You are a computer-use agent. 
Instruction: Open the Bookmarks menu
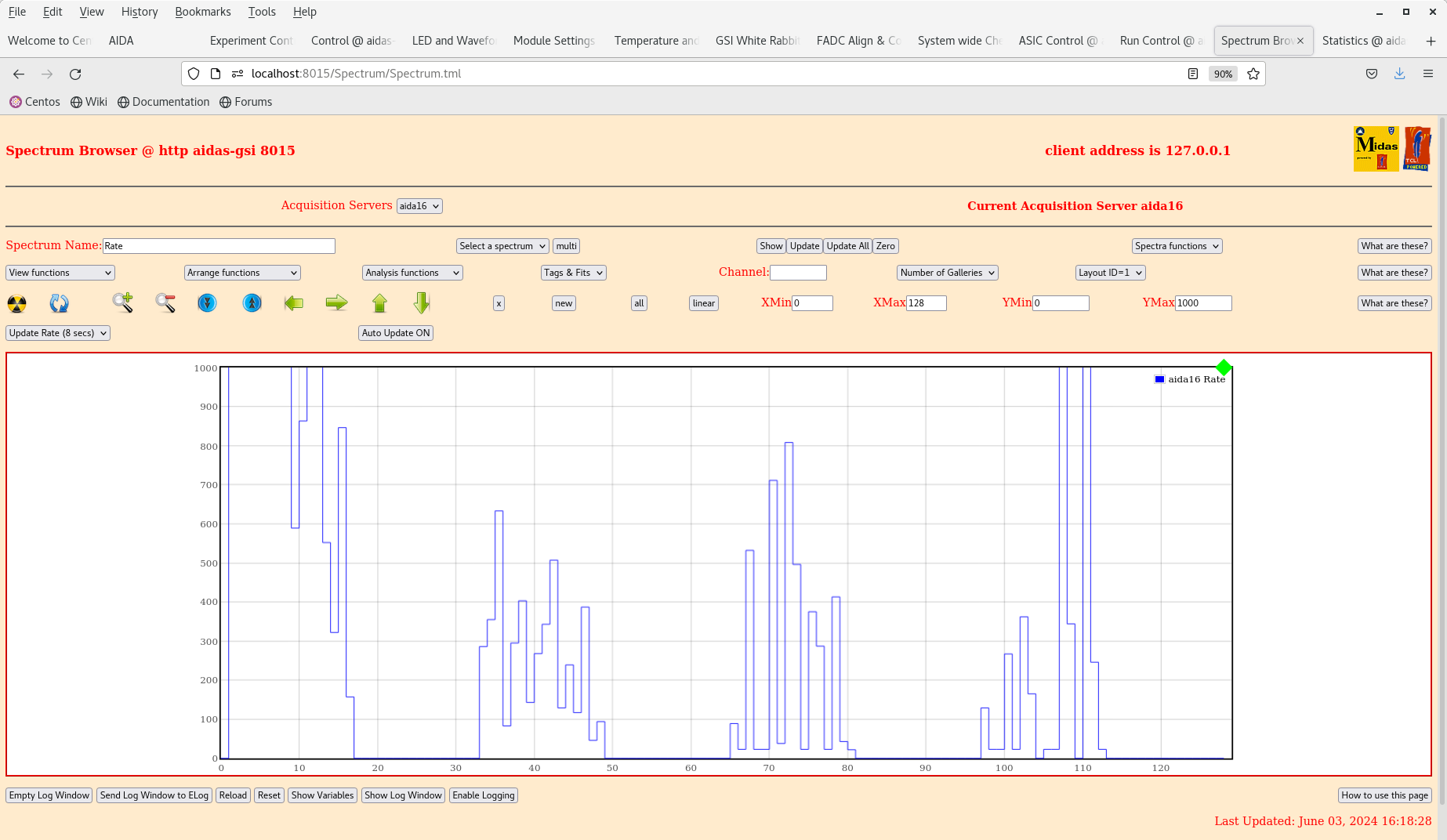click(x=203, y=12)
